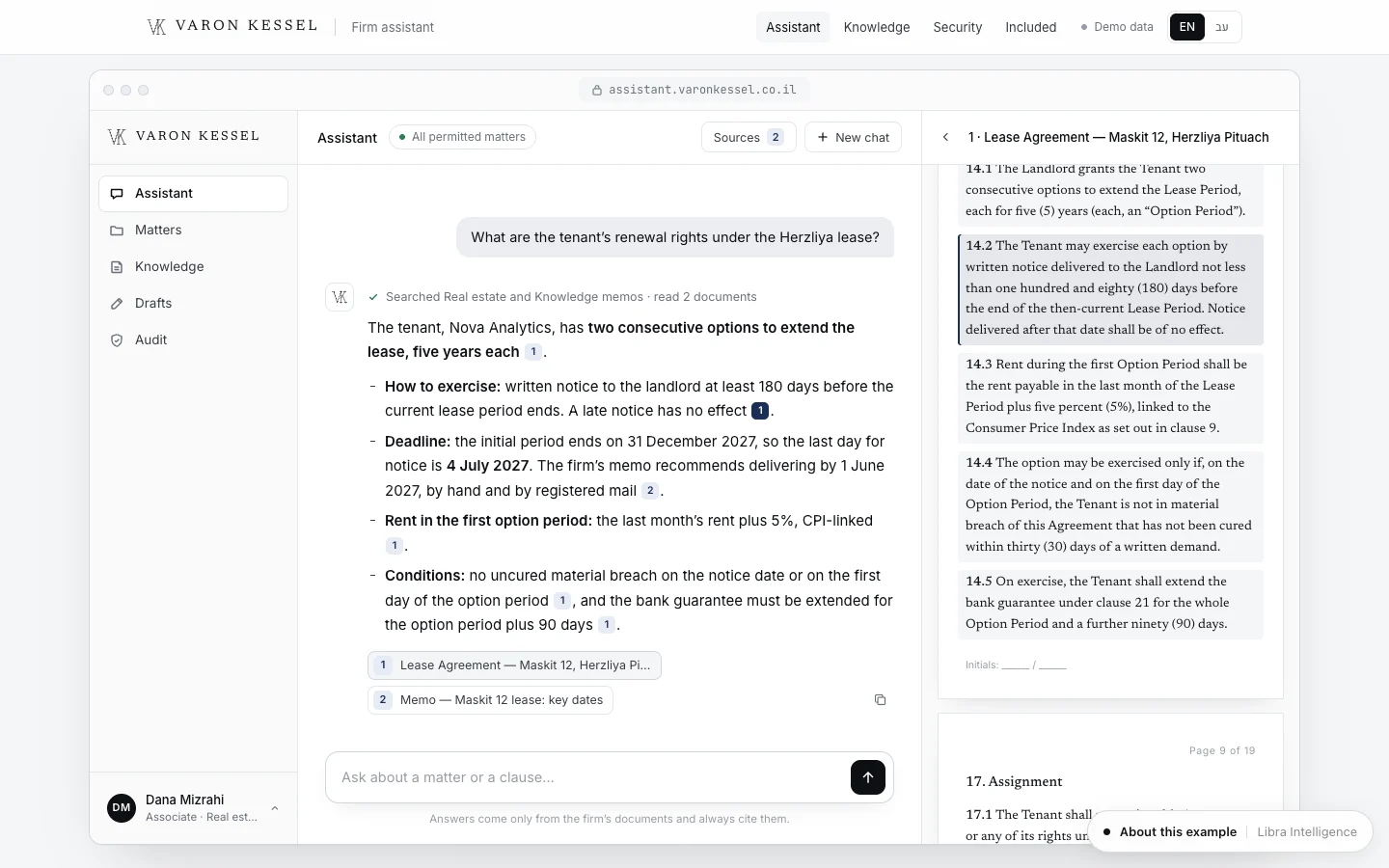
Task: Start a New chat
Action: click(854, 137)
